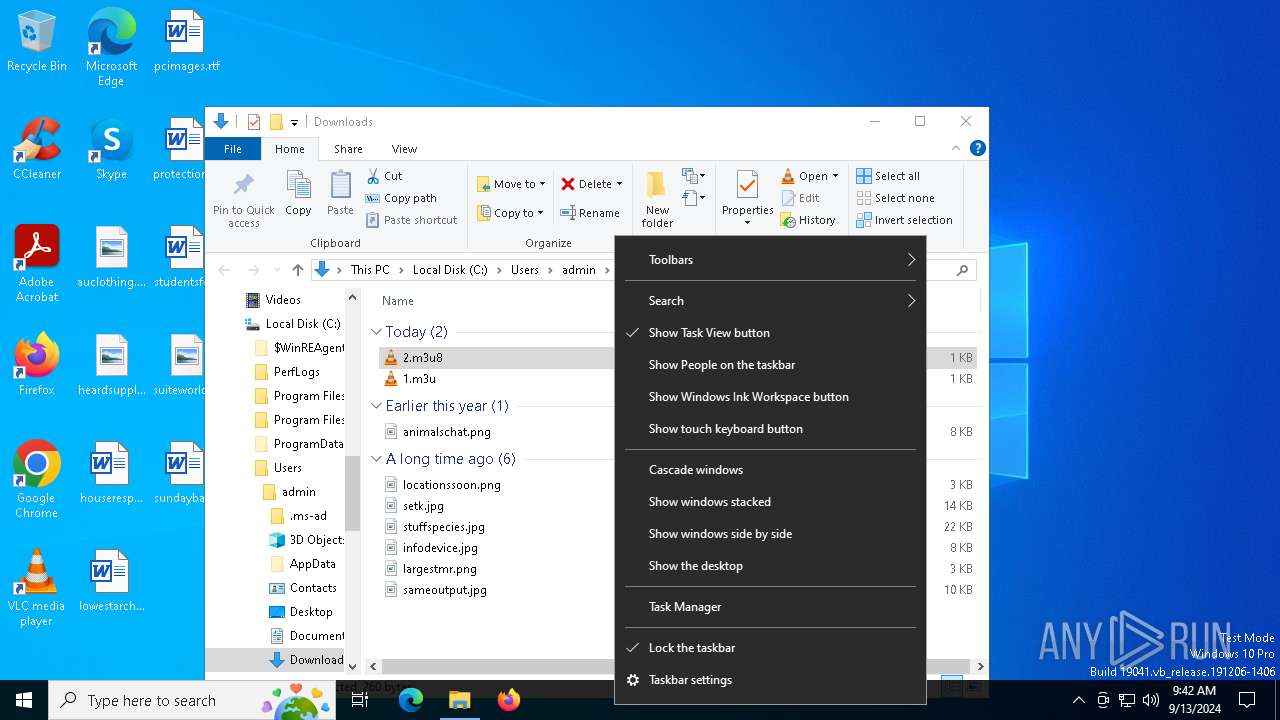The image size is (1280, 720).
Task: Create a New folder
Action: coord(657,199)
